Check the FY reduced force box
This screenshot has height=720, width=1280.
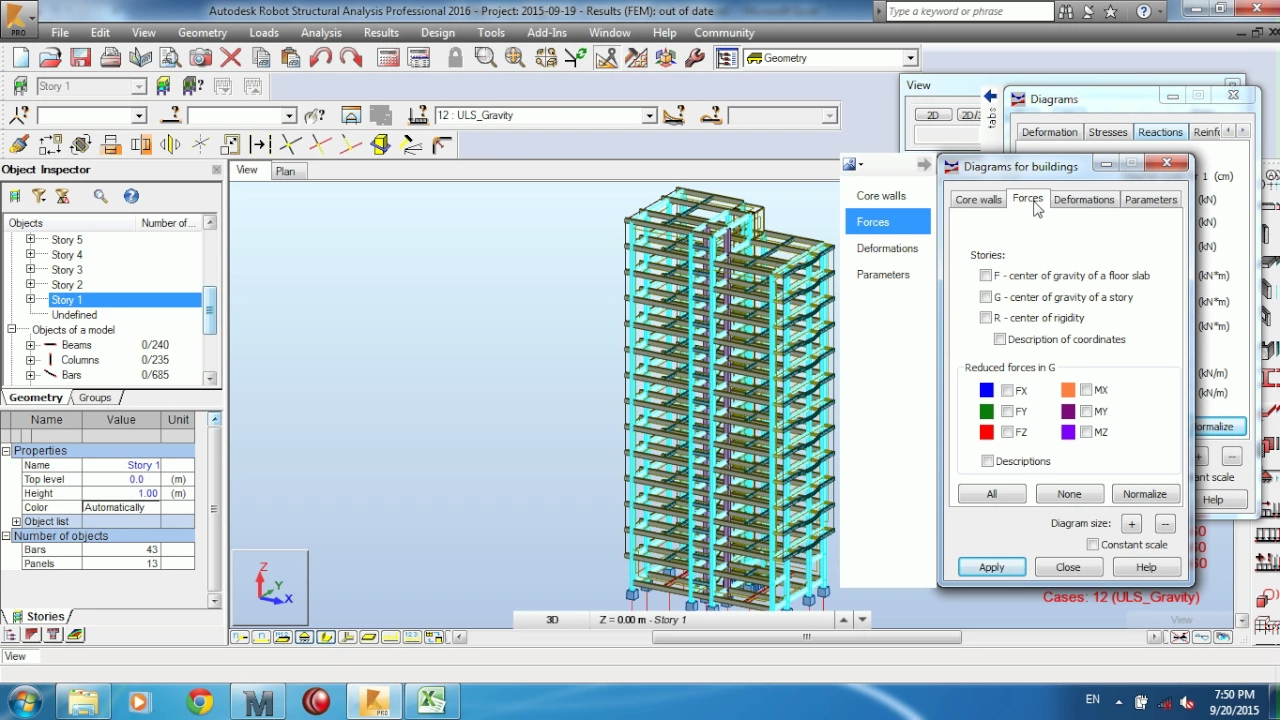[x=1007, y=411]
